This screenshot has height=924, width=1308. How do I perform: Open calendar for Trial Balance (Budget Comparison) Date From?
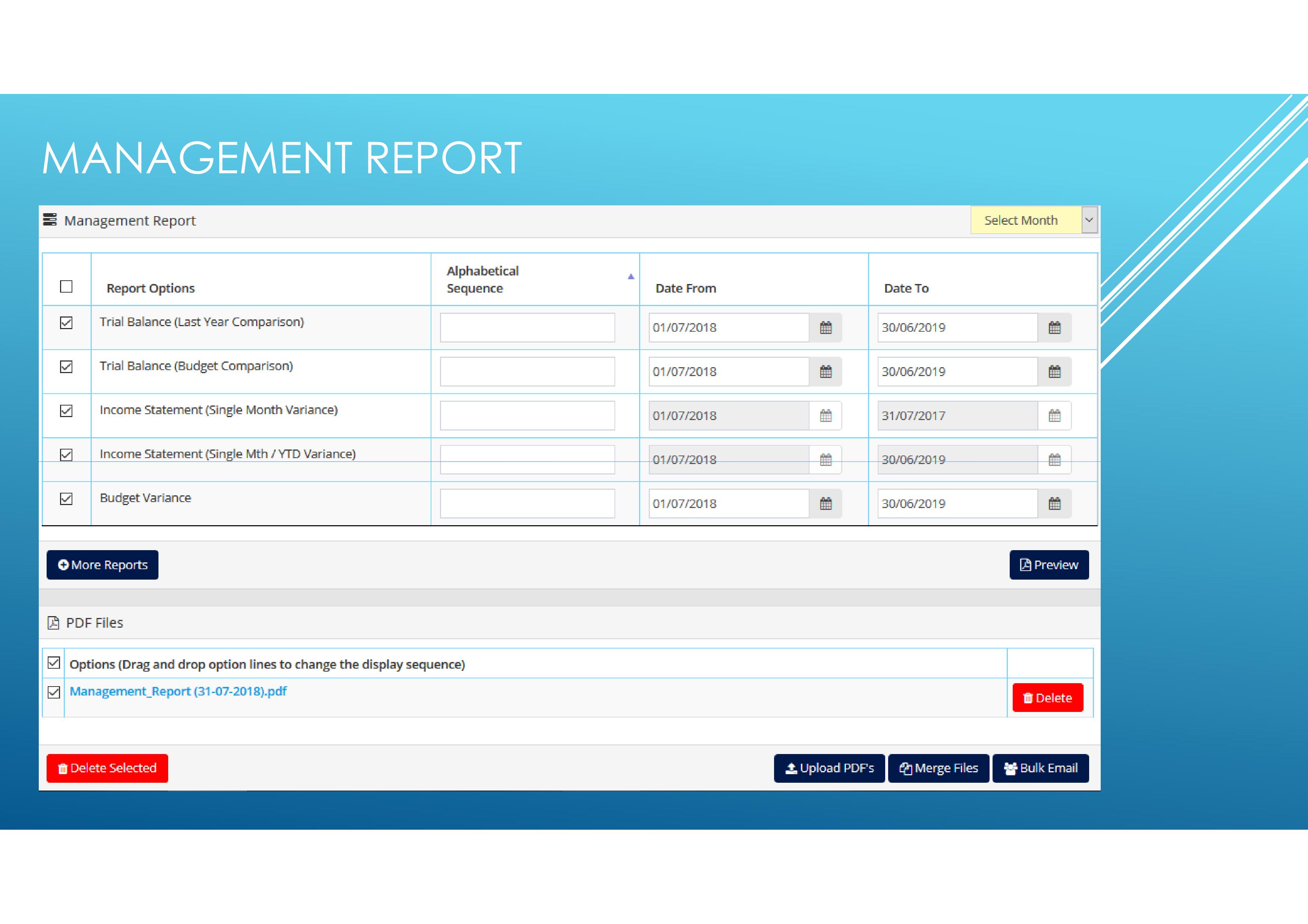(826, 372)
